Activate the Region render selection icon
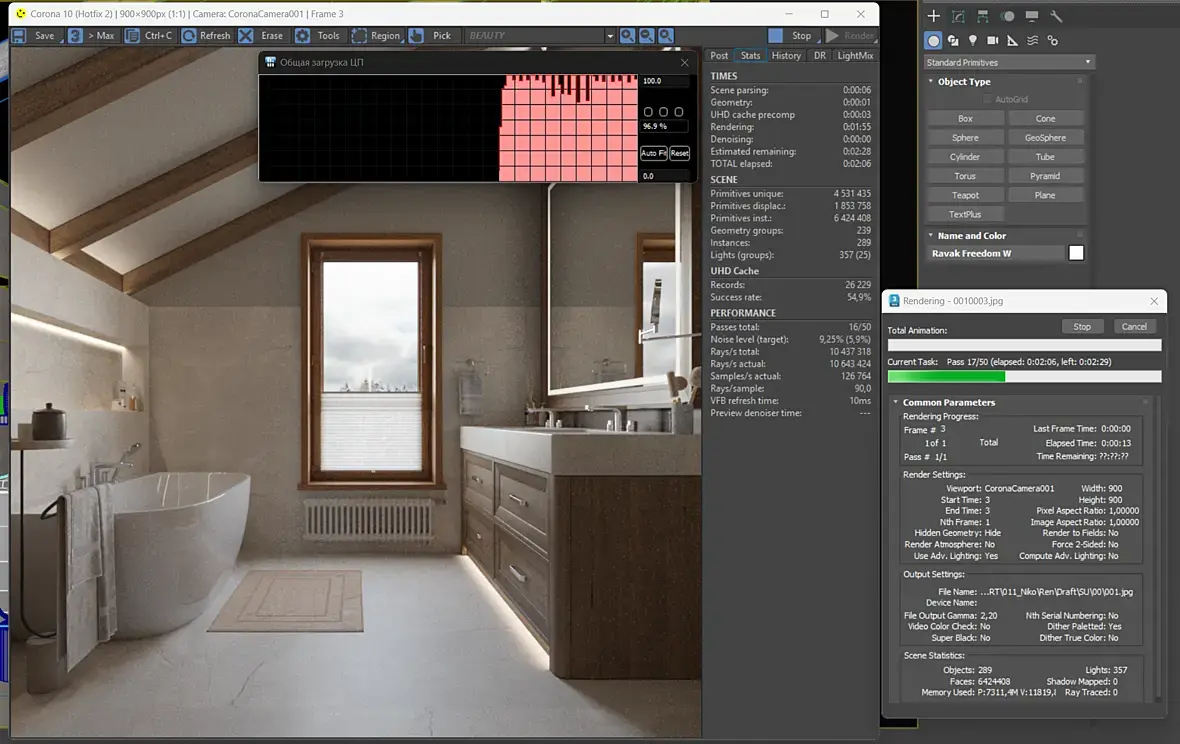The height and width of the screenshot is (744, 1180). (359, 35)
